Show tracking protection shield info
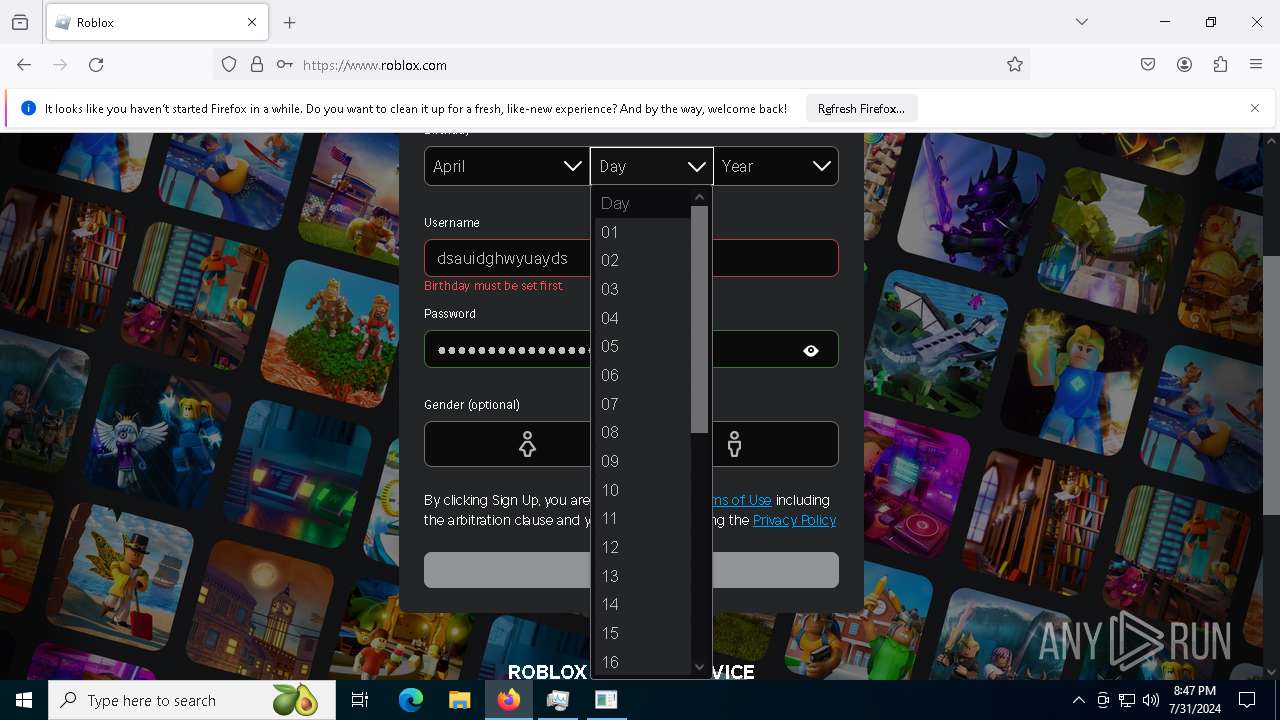1280x720 pixels. pyautogui.click(x=229, y=65)
